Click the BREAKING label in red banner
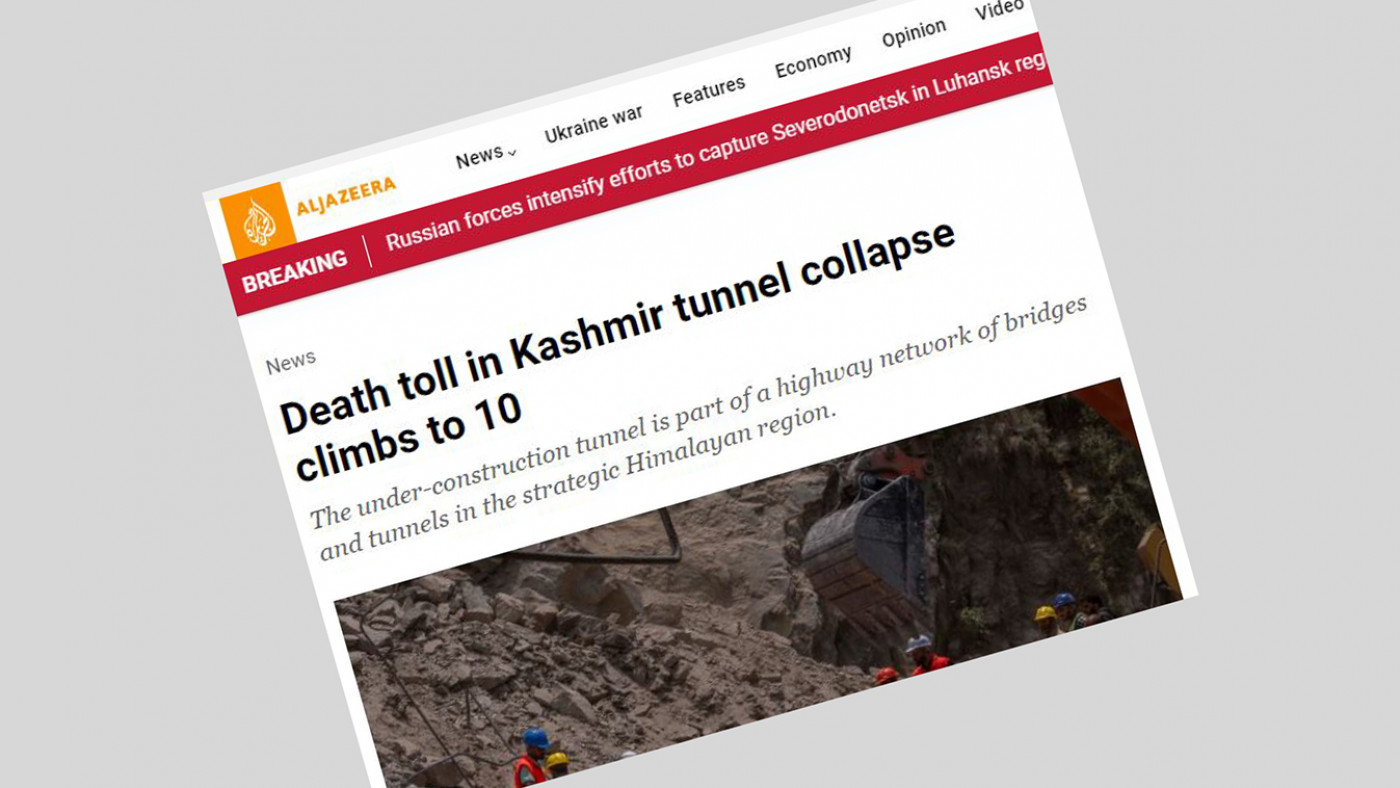This screenshot has height=788, width=1400. [295, 271]
